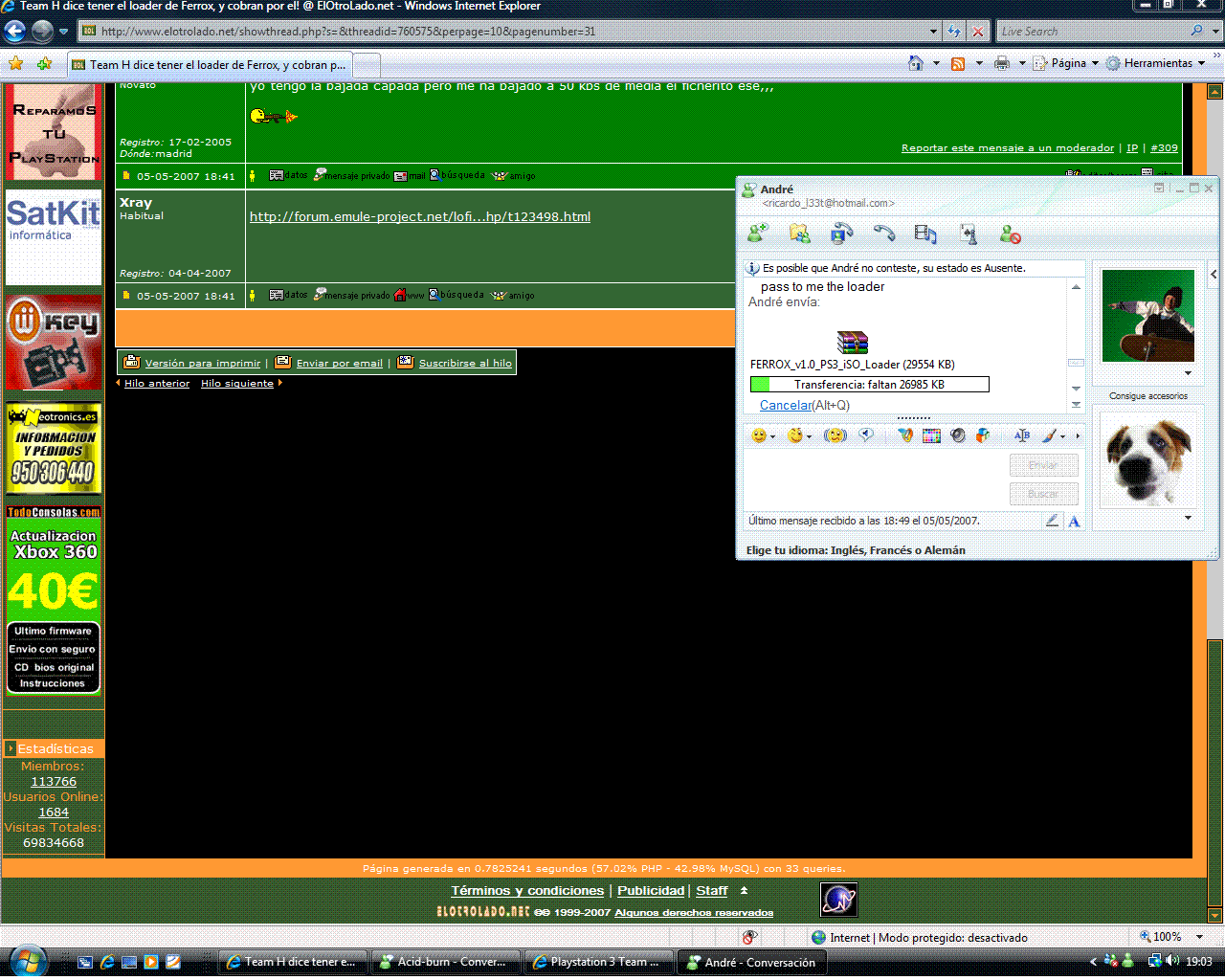Block this contact using the block icon
The height and width of the screenshot is (980, 1225).
[x=1010, y=234]
